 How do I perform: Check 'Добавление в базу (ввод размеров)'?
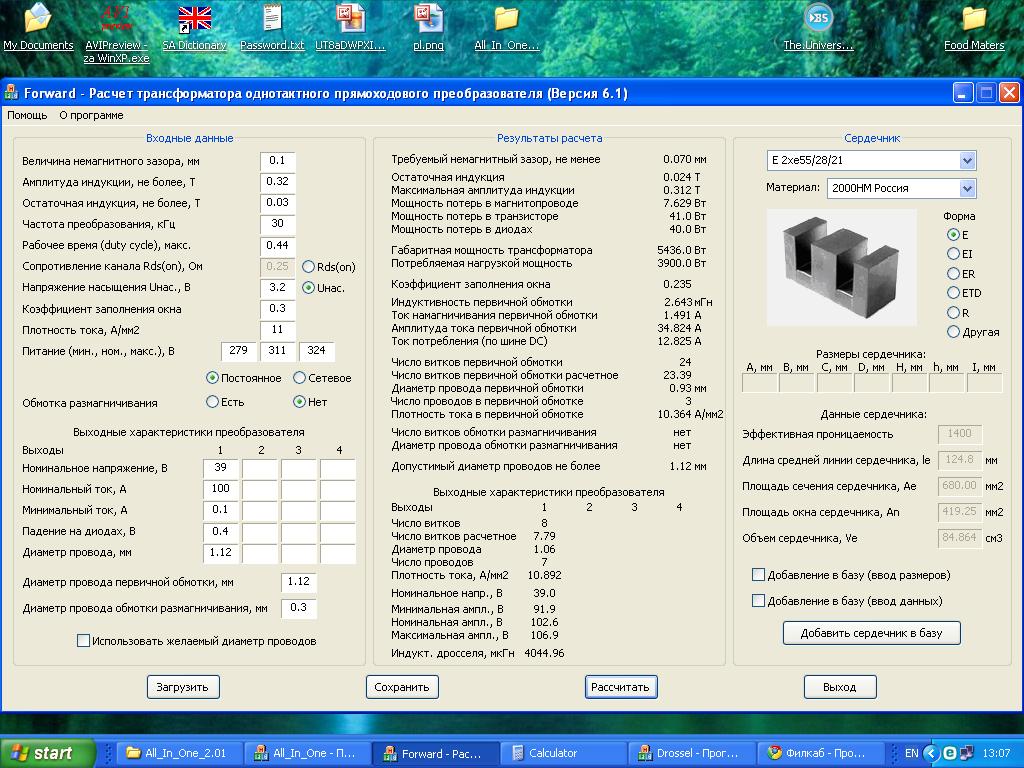pos(758,575)
